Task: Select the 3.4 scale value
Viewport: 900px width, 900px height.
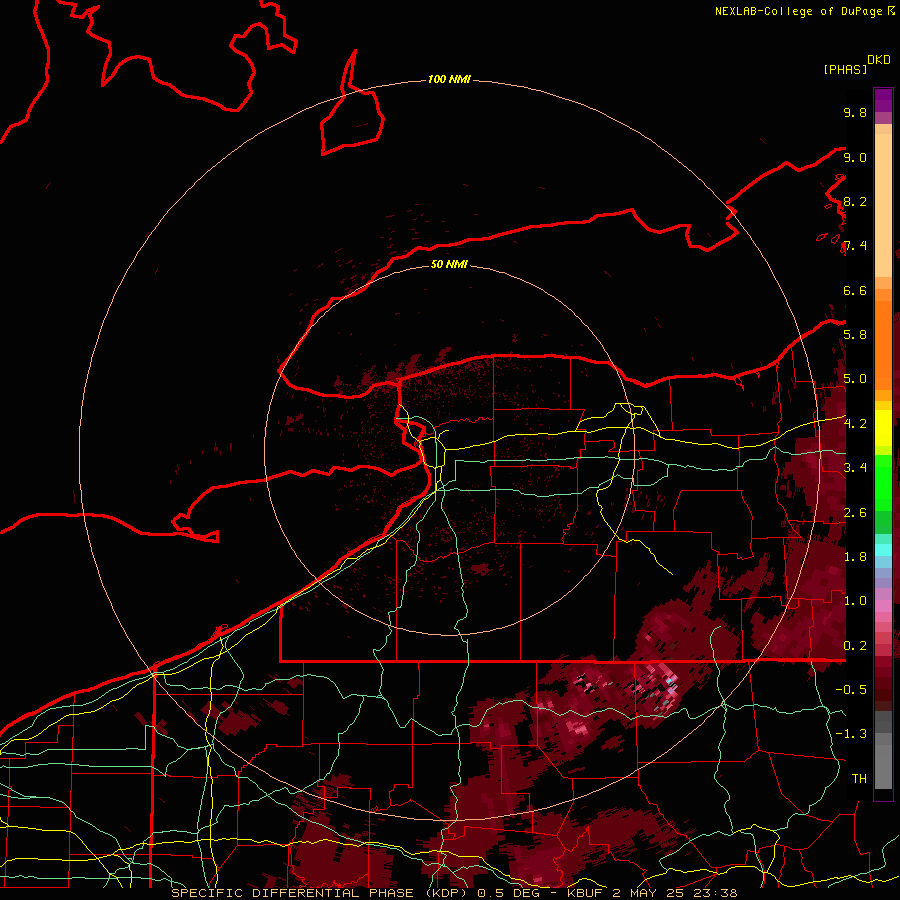Action: tap(855, 468)
